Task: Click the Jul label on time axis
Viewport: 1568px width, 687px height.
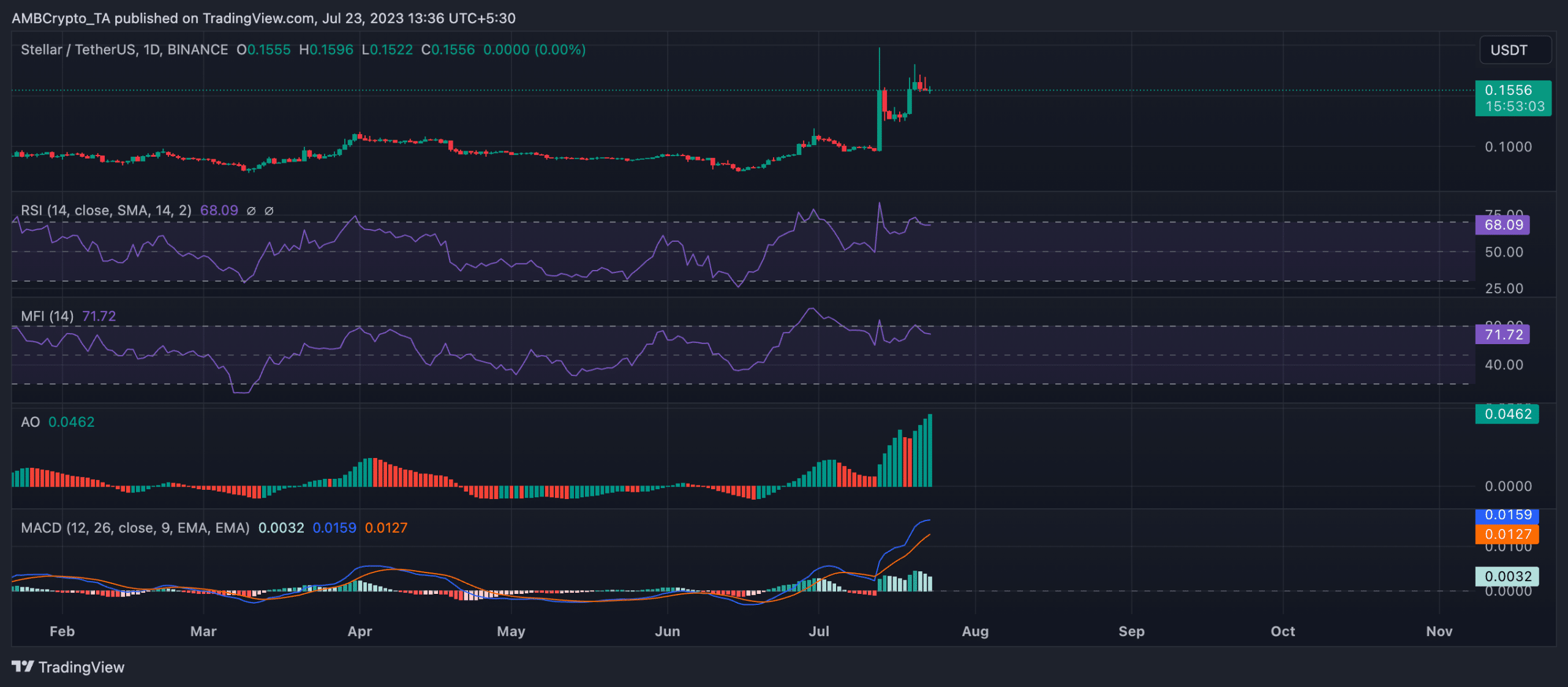Action: click(818, 631)
